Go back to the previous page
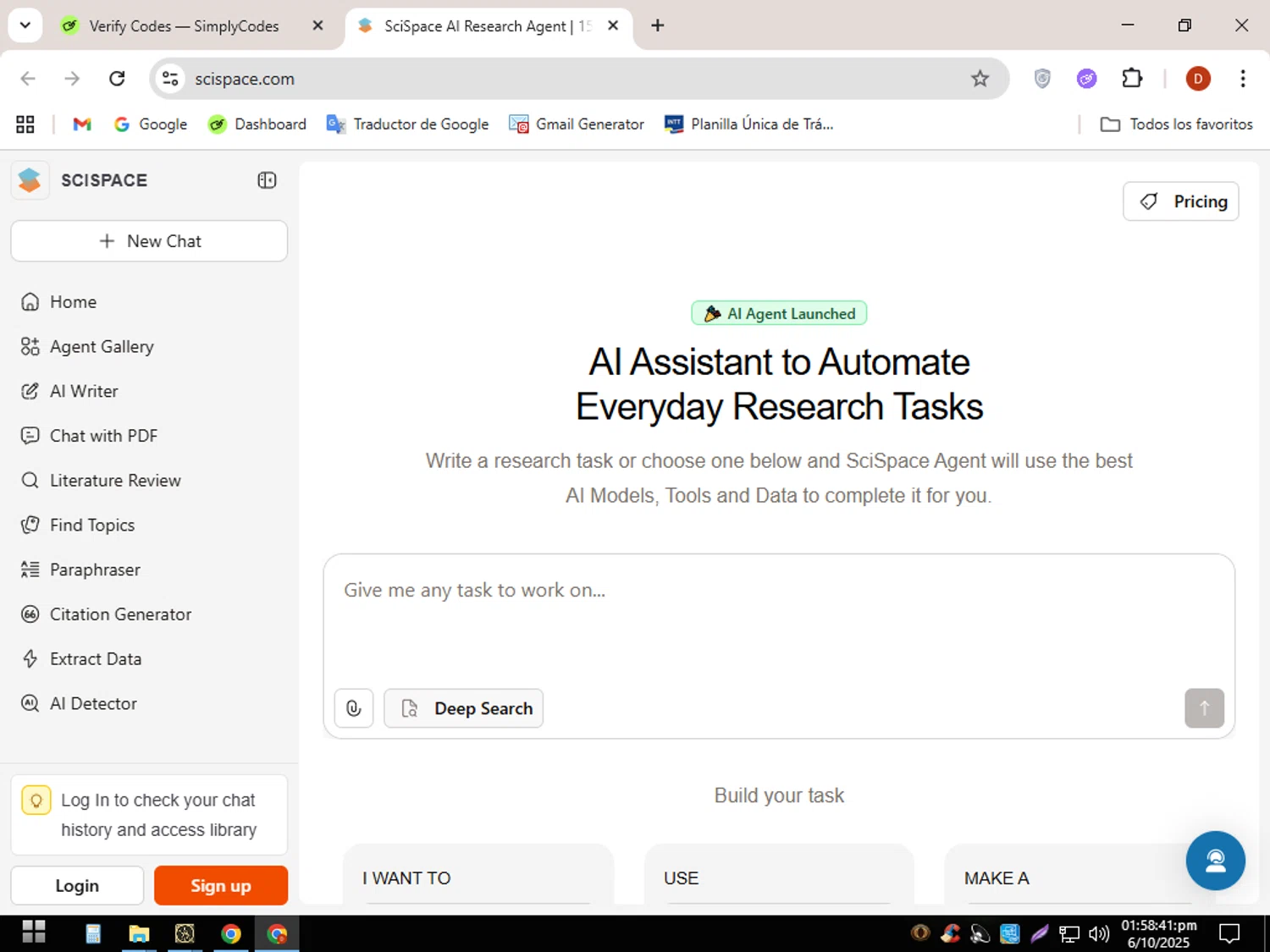 pyautogui.click(x=28, y=79)
